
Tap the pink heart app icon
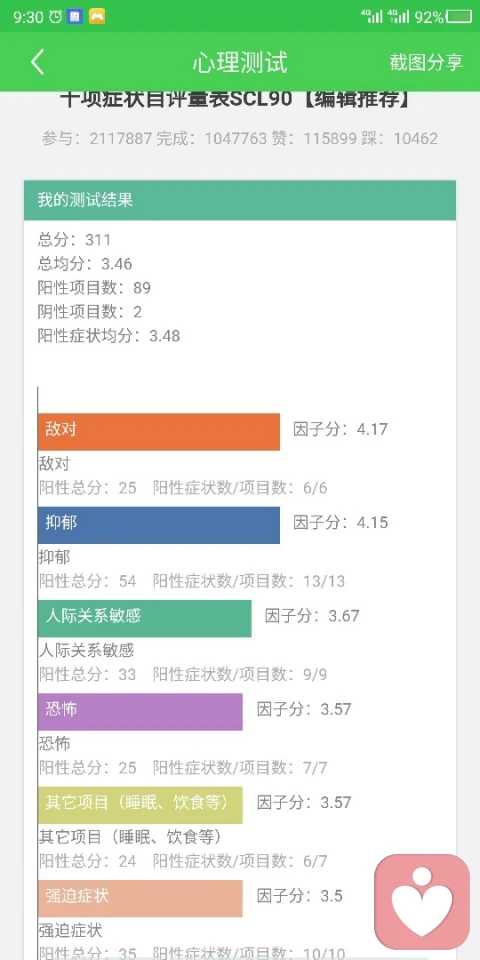[422, 901]
